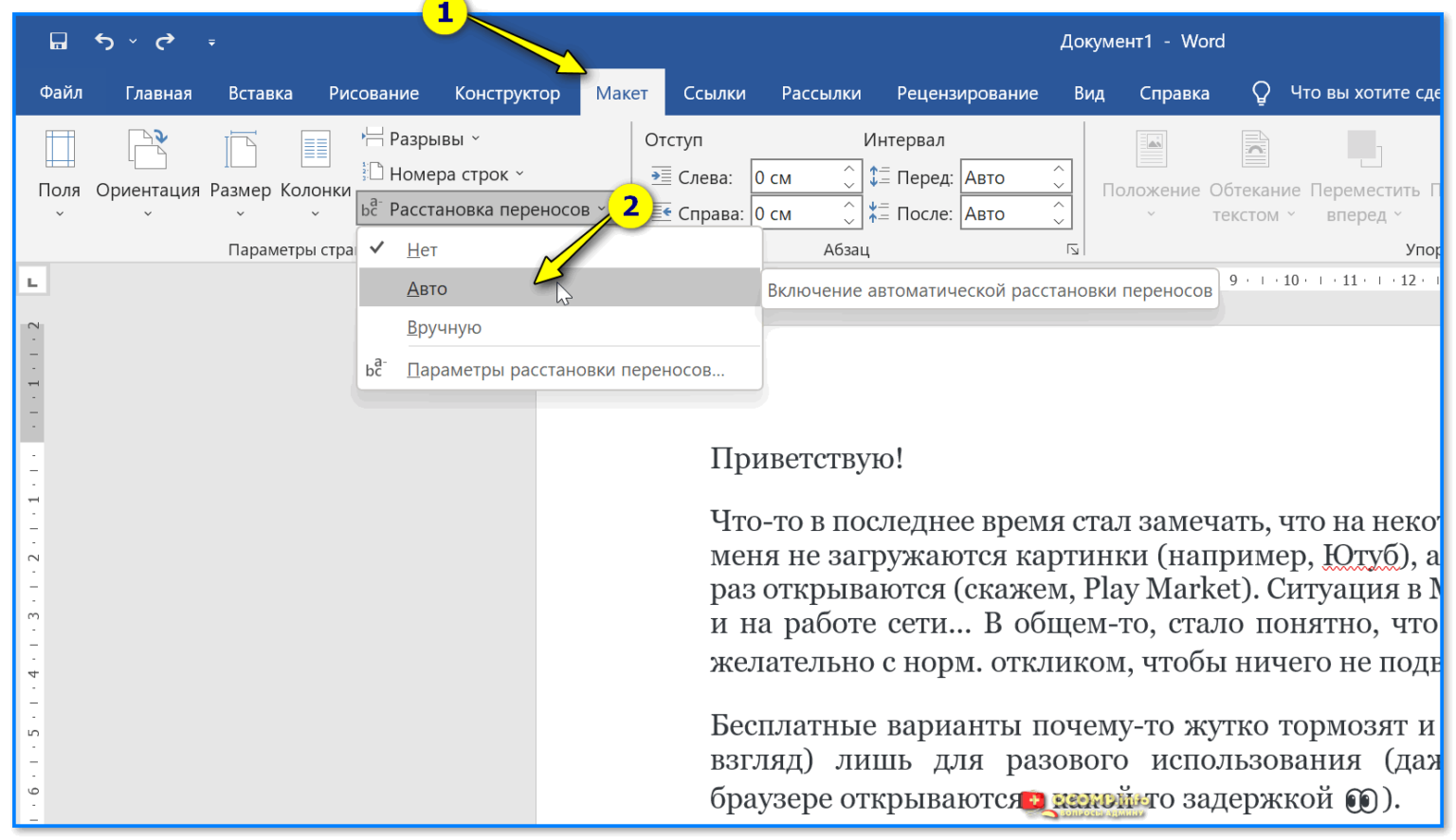The height and width of the screenshot is (840, 1456).
Task: Collapse the Расстановка переносов dropdown button
Action: [483, 209]
